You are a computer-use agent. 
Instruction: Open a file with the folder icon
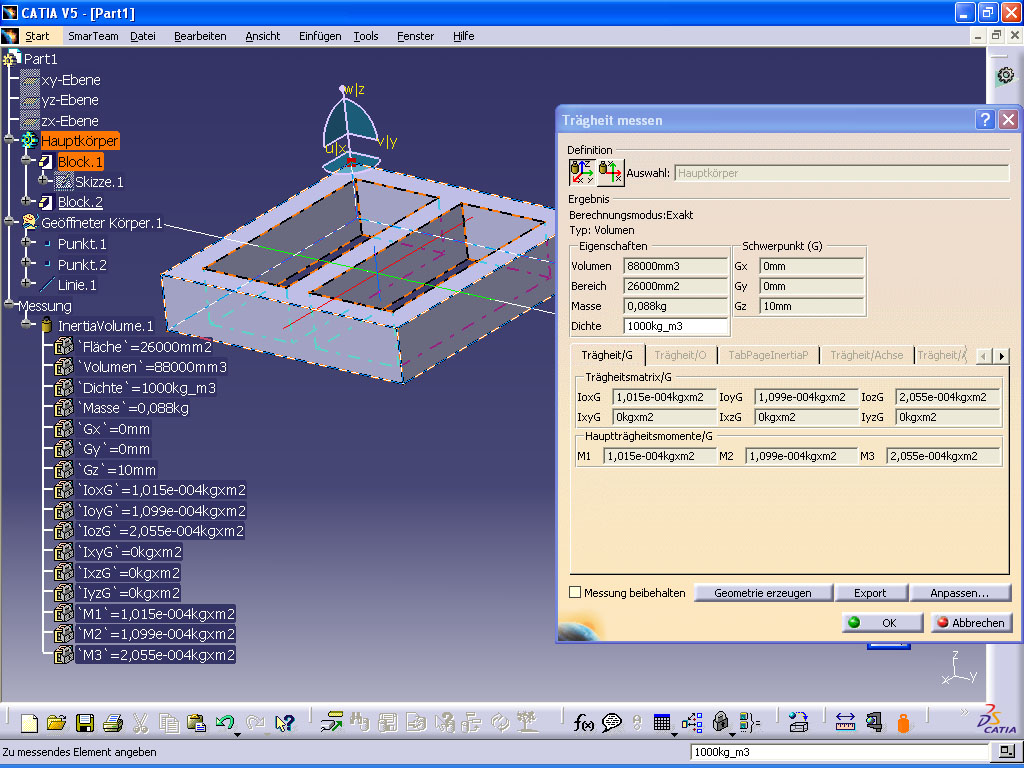pos(57,722)
